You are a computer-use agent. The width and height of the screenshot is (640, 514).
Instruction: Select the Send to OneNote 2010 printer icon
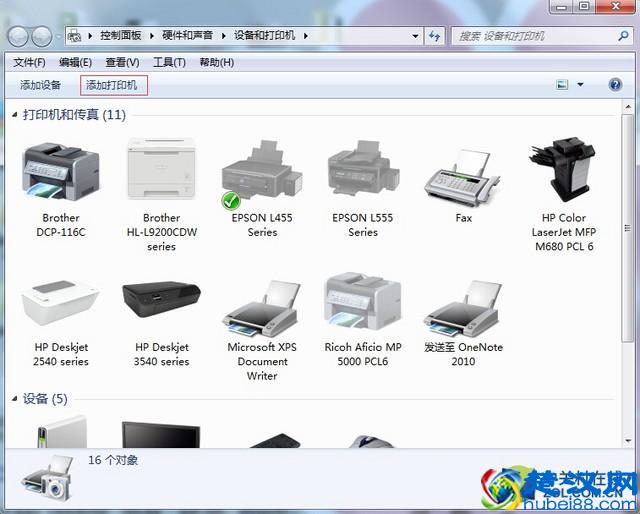pos(463,308)
